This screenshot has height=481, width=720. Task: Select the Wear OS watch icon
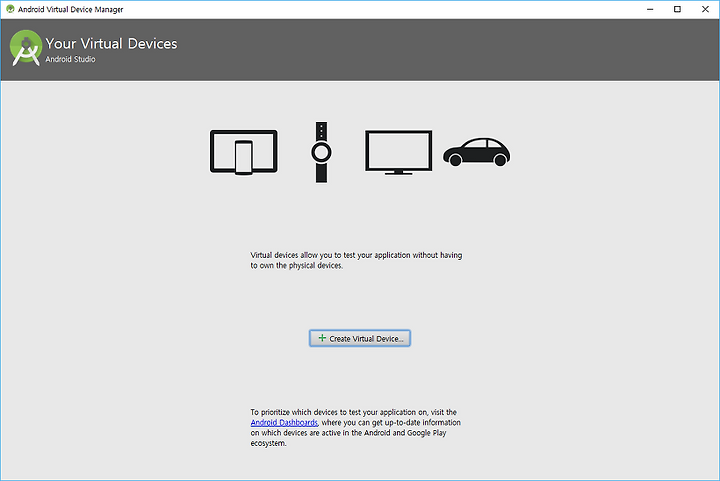(x=321, y=152)
